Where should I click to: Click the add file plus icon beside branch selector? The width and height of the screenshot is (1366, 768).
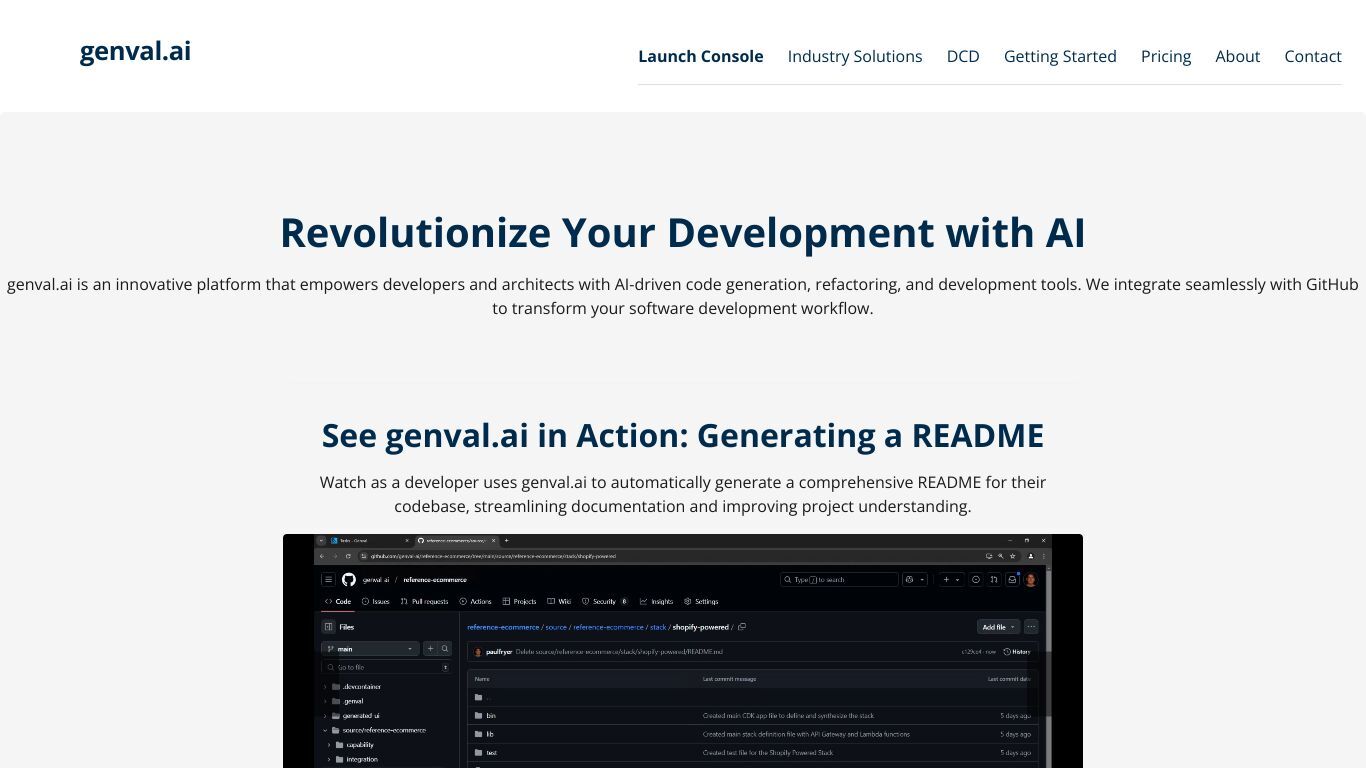(x=431, y=649)
